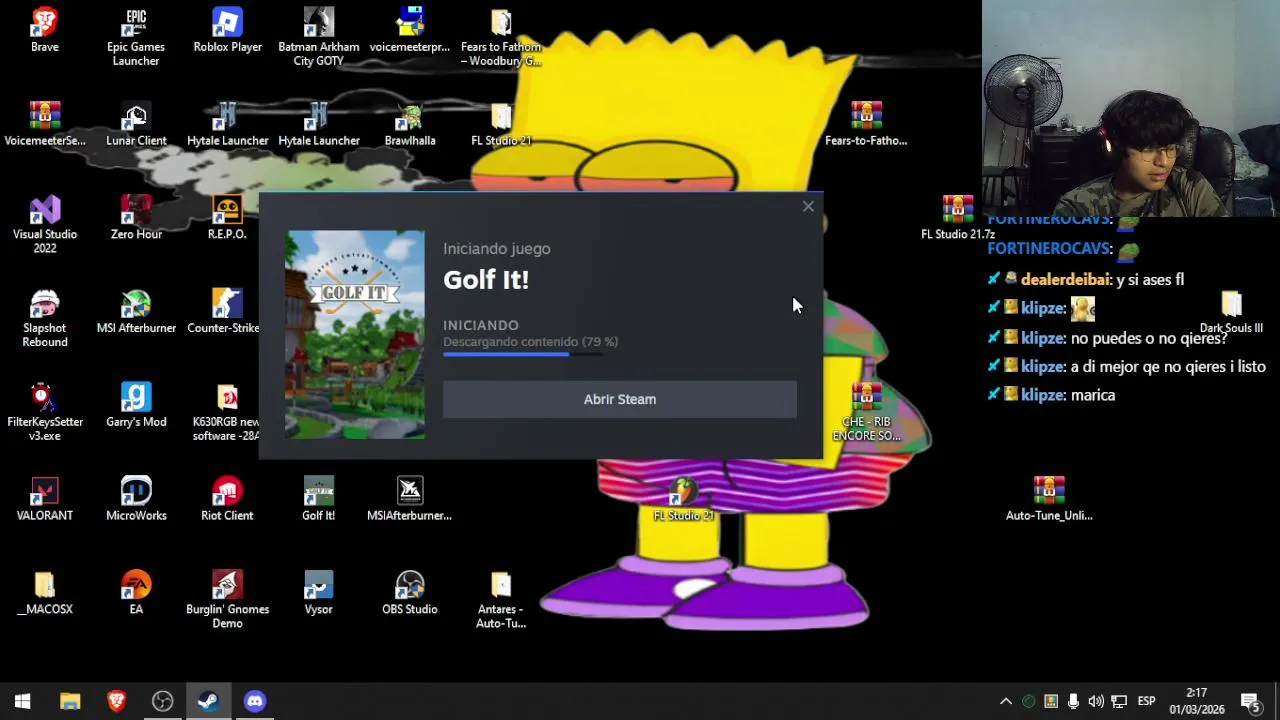1280x720 pixels.
Task: Open the volume control tray icon
Action: (1096, 701)
